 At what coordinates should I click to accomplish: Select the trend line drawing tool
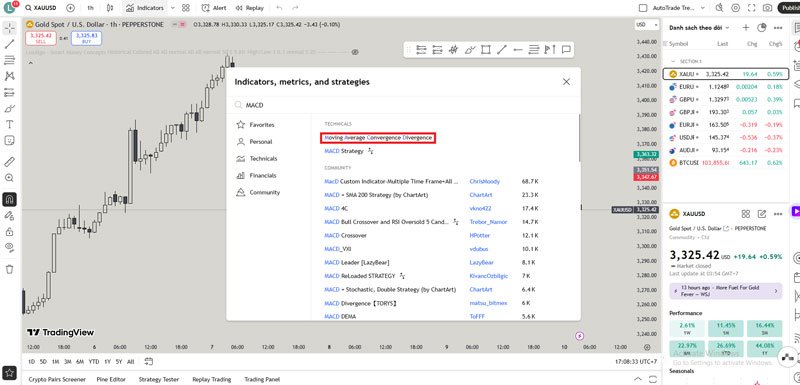pyautogui.click(x=9, y=44)
